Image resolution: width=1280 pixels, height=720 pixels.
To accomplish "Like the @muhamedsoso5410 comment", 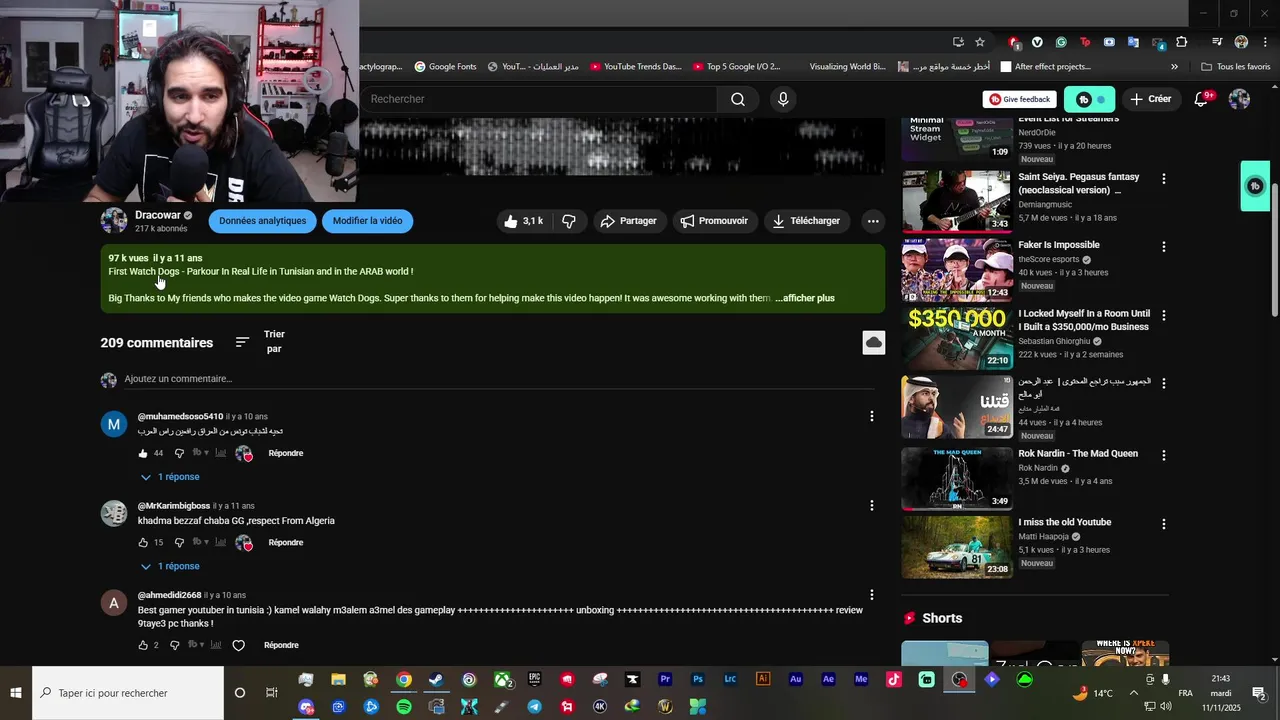I will point(143,453).
